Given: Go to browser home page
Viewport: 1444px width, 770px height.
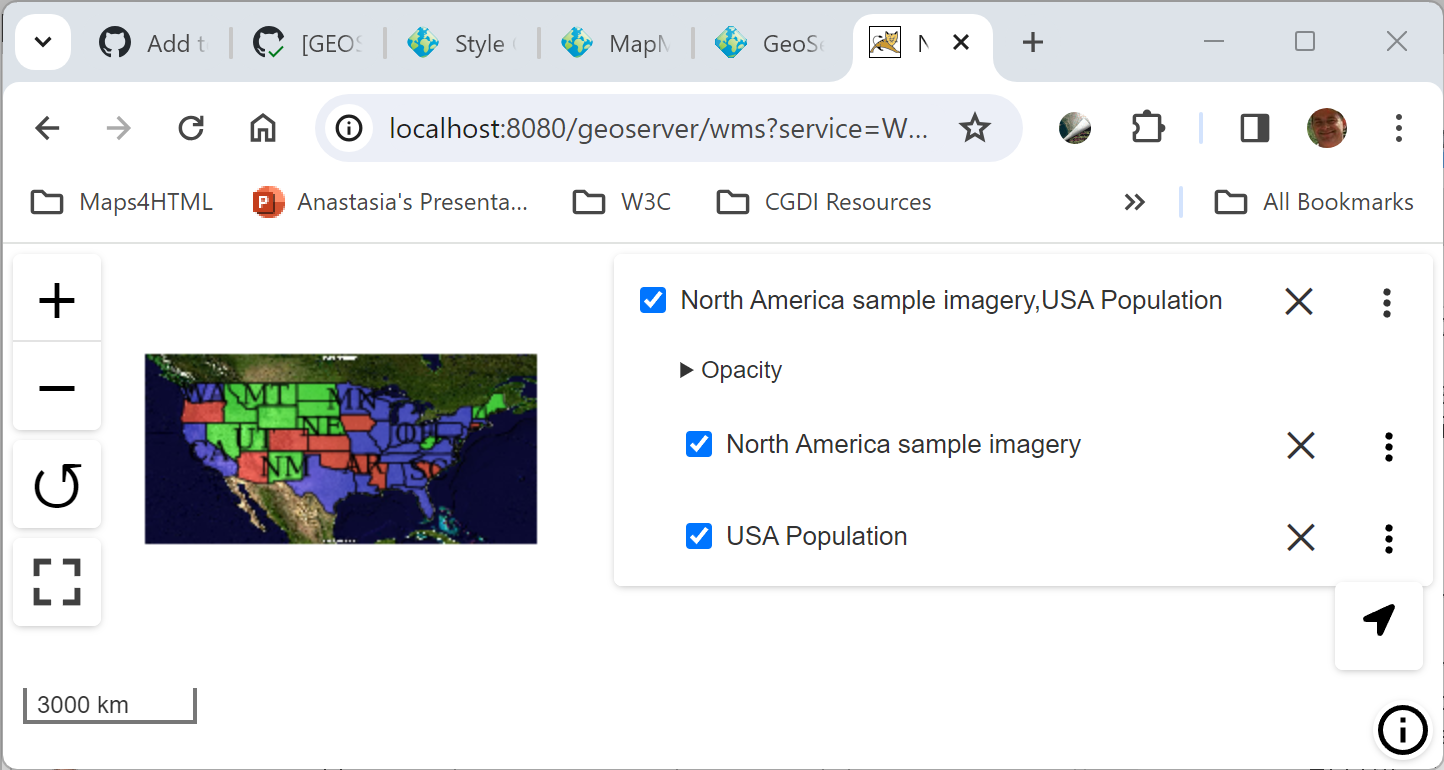Looking at the screenshot, I should click(262, 128).
